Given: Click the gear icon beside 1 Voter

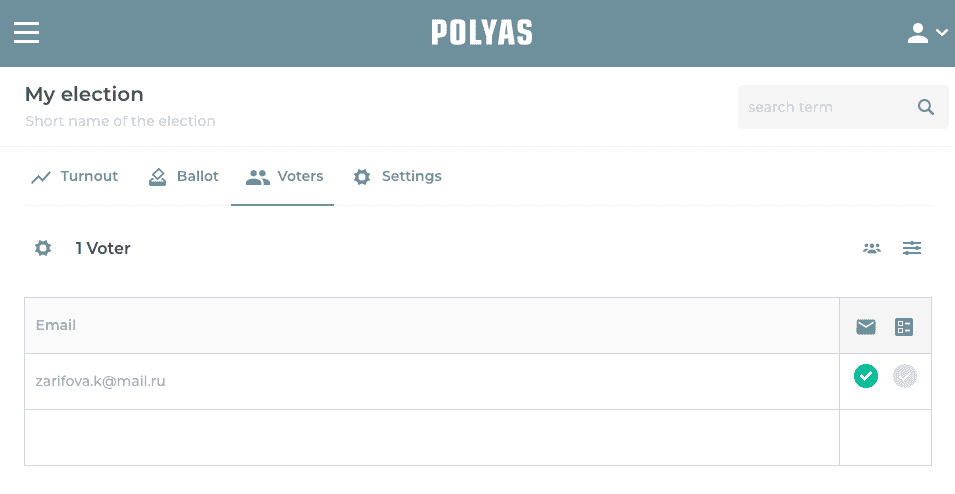Looking at the screenshot, I should click(x=43, y=248).
